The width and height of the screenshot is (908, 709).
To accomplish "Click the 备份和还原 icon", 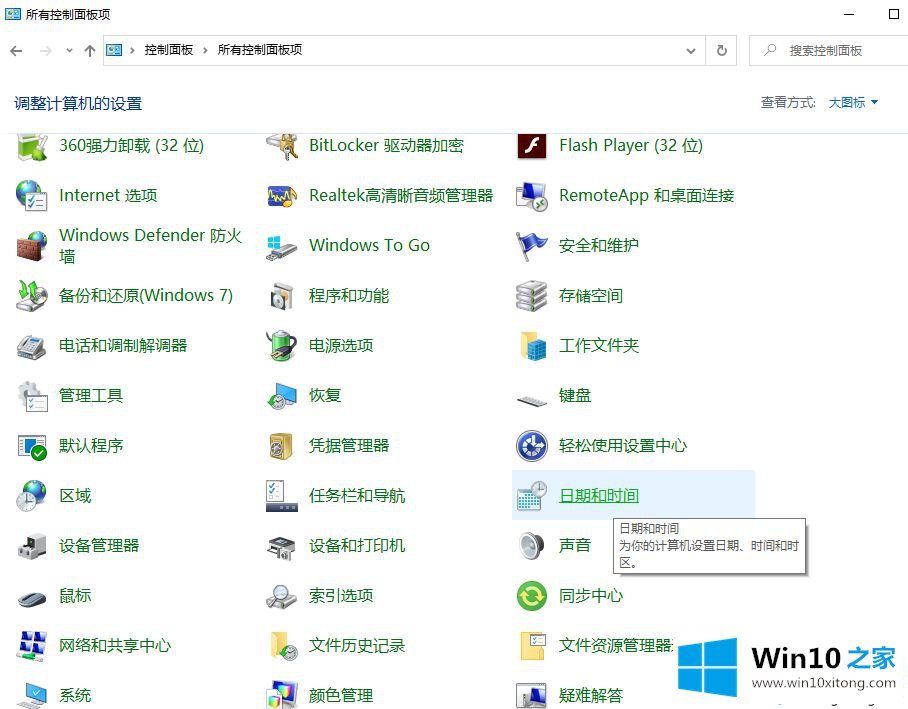I will coord(32,296).
